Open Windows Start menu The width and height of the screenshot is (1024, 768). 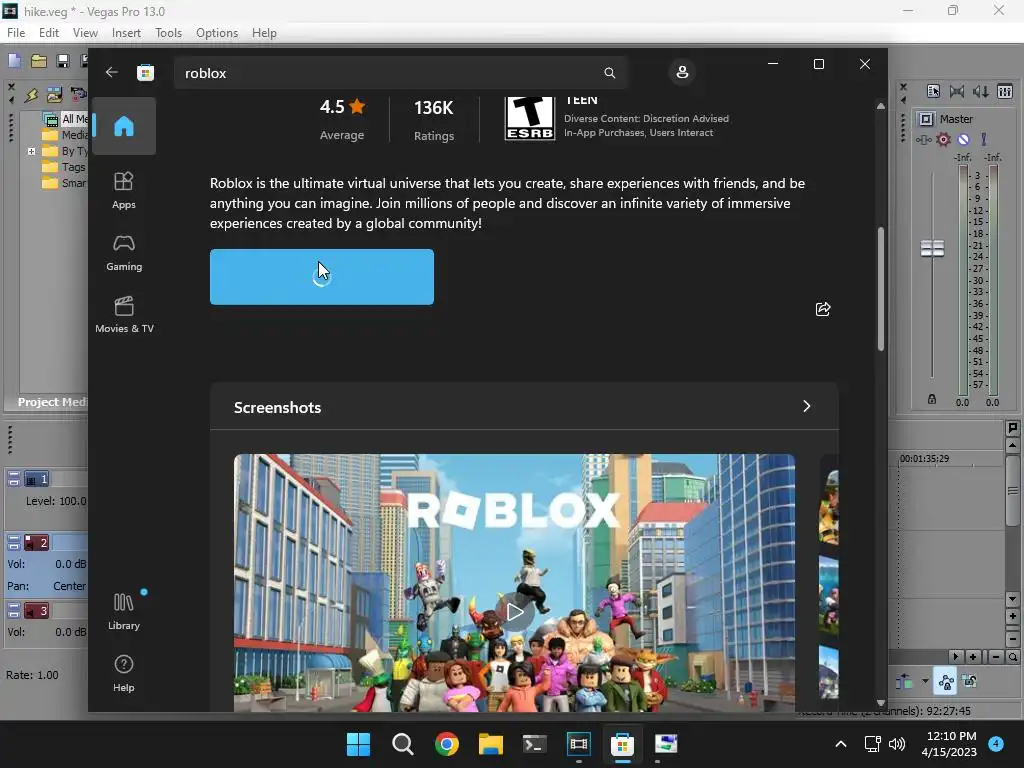coord(358,744)
